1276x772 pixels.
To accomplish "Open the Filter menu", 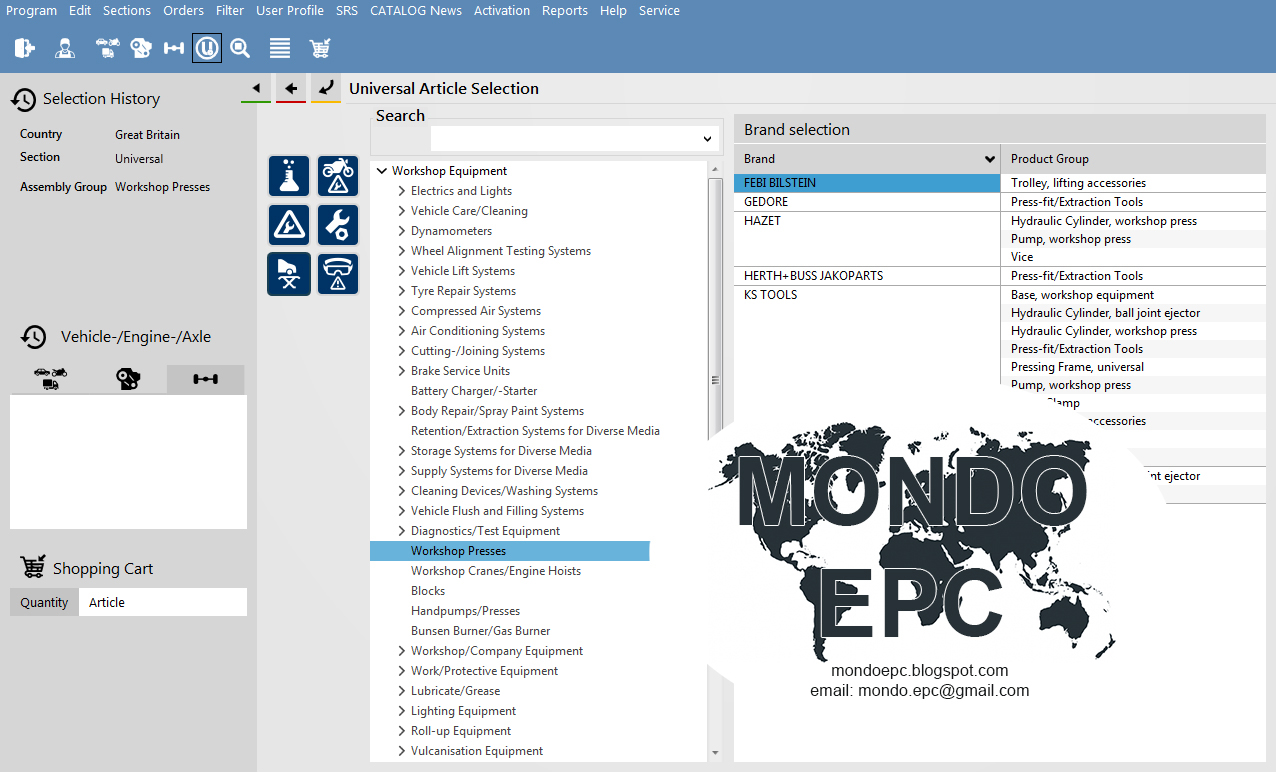I will click(x=230, y=10).
